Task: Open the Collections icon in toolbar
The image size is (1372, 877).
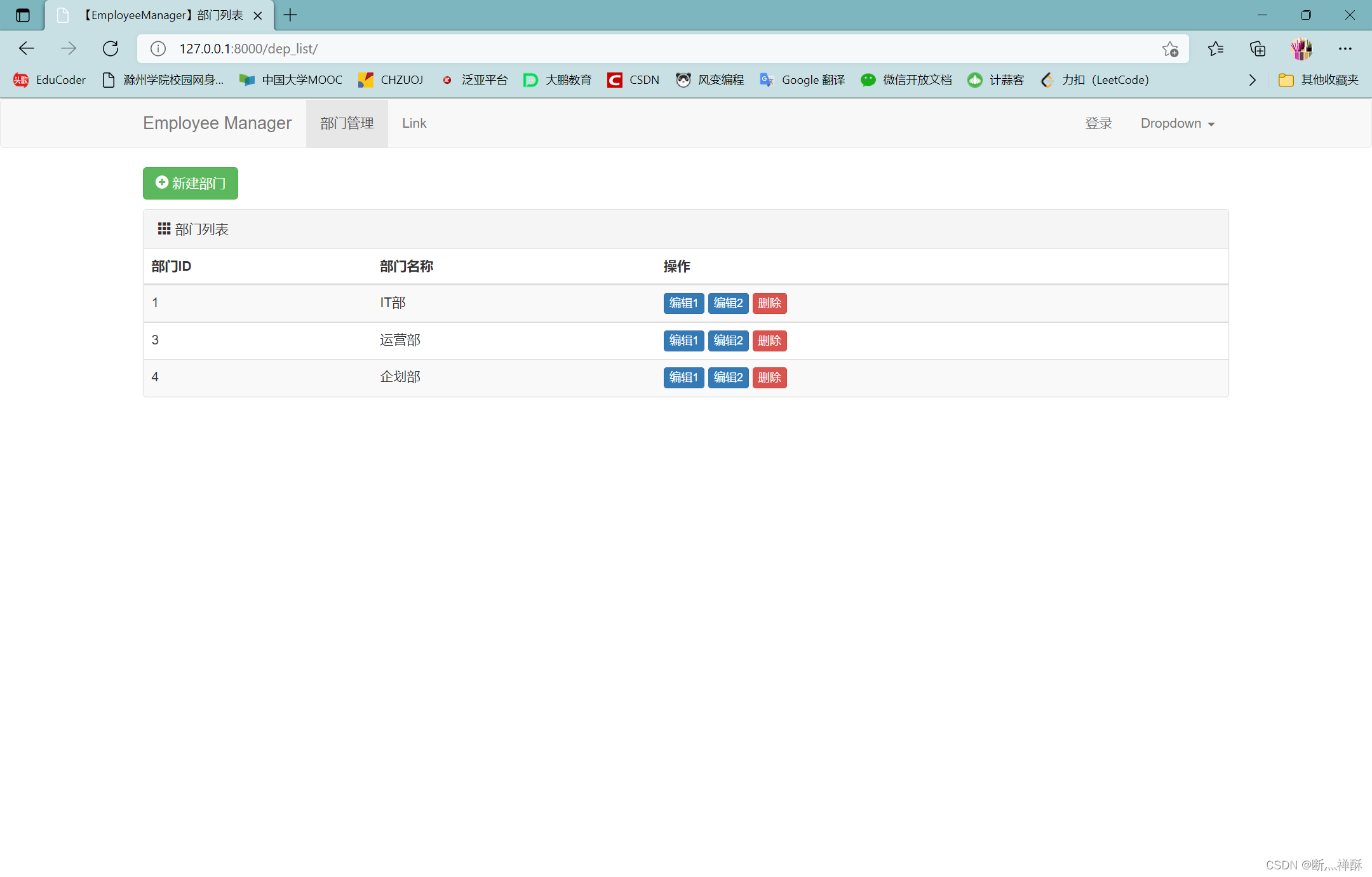Action: tap(1258, 48)
